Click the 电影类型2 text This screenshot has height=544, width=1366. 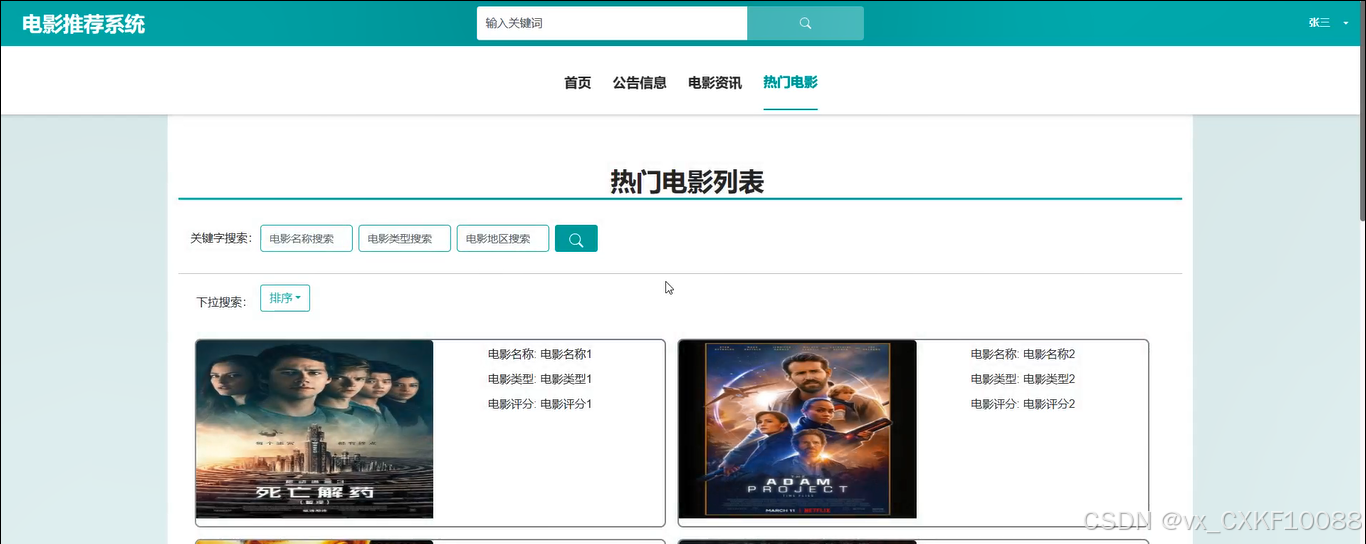click(1049, 379)
